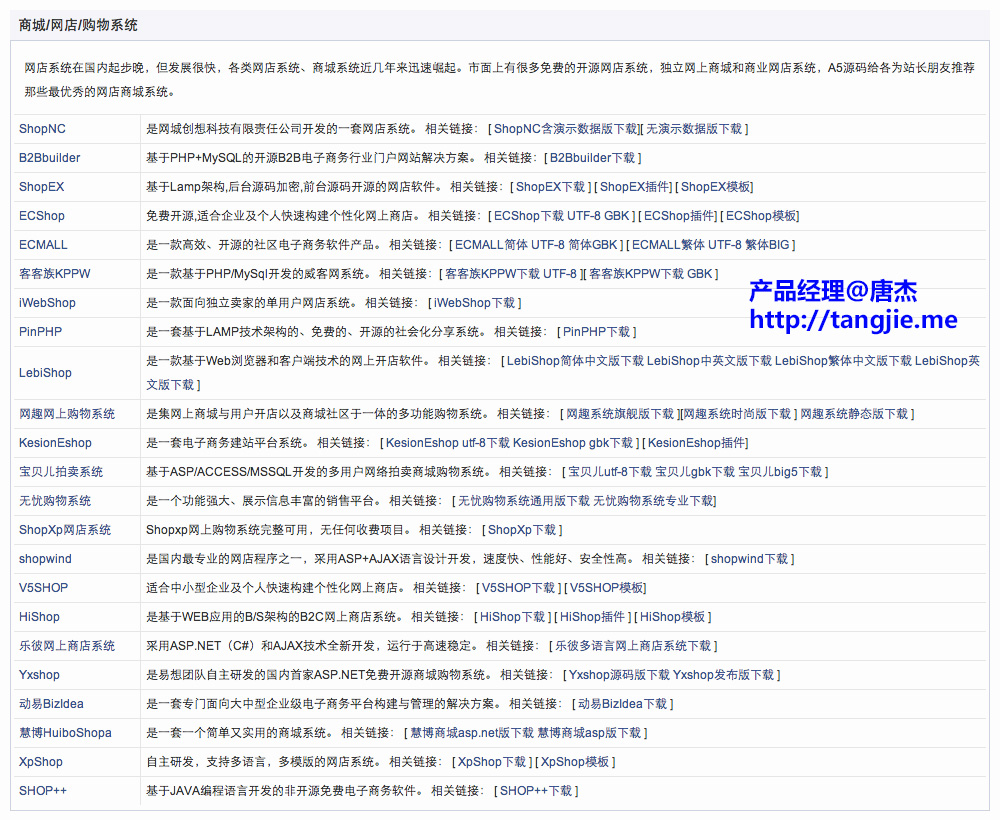Download ShopNC 无演示数据版
The width and height of the screenshot is (1000, 820).
pos(694,129)
